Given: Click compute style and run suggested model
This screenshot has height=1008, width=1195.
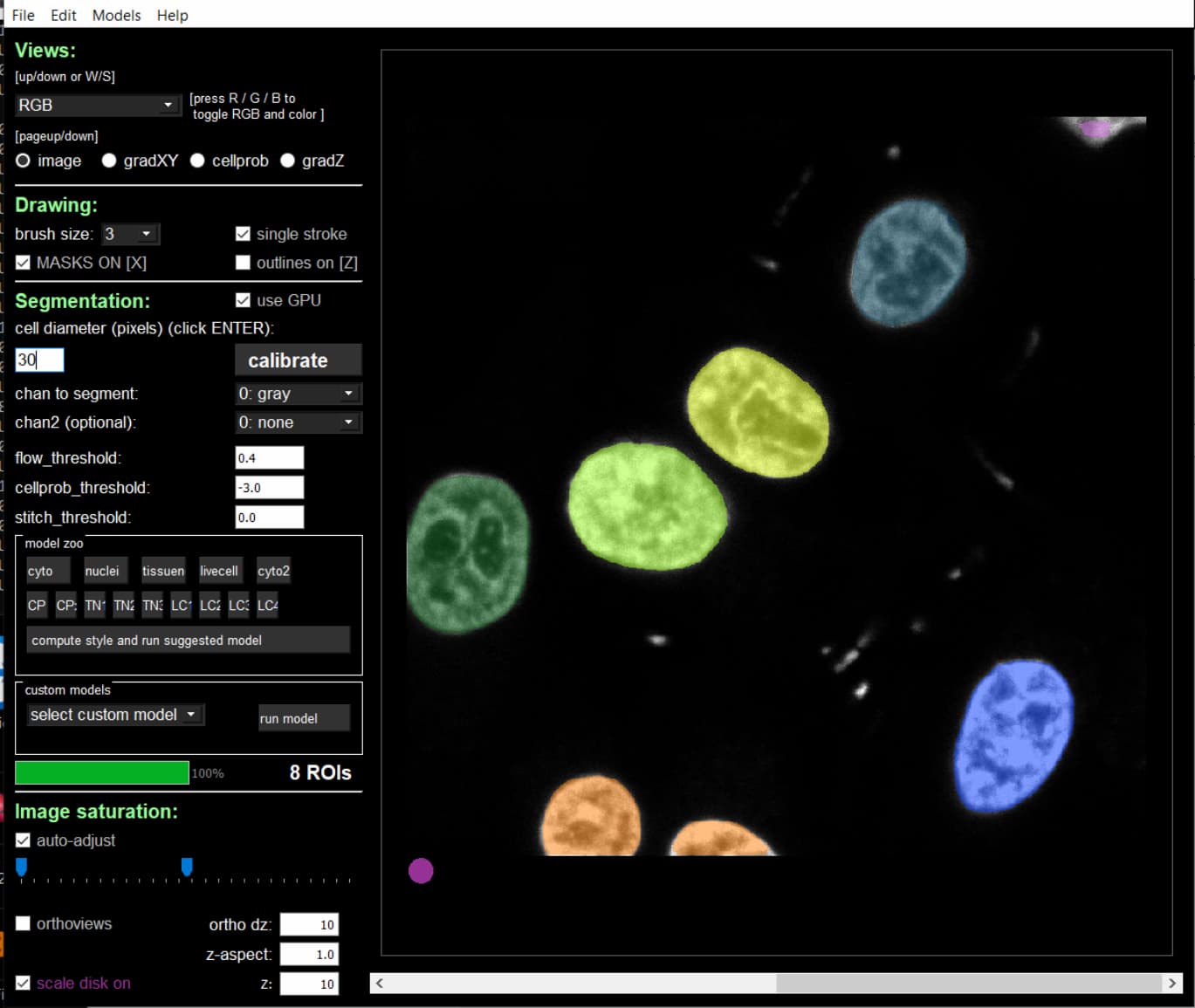Looking at the screenshot, I should click(188, 640).
